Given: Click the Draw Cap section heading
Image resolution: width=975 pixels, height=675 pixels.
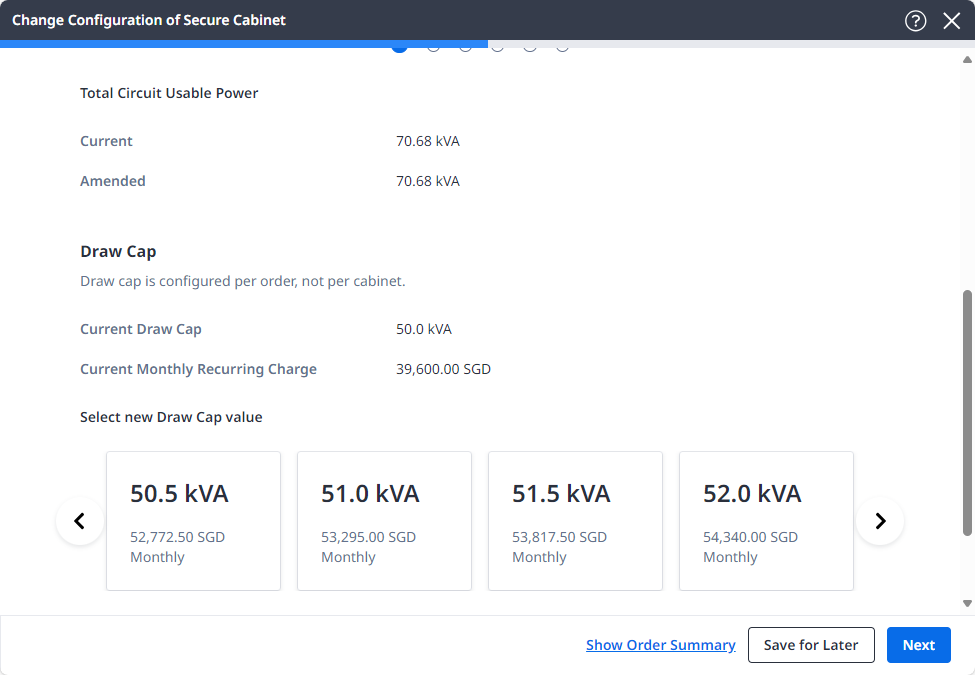Looking at the screenshot, I should (x=118, y=252).
